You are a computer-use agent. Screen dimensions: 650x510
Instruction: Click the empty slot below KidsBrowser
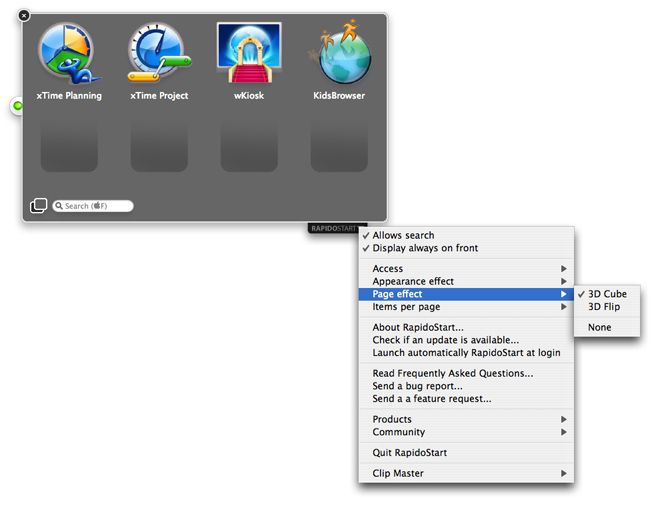339,145
